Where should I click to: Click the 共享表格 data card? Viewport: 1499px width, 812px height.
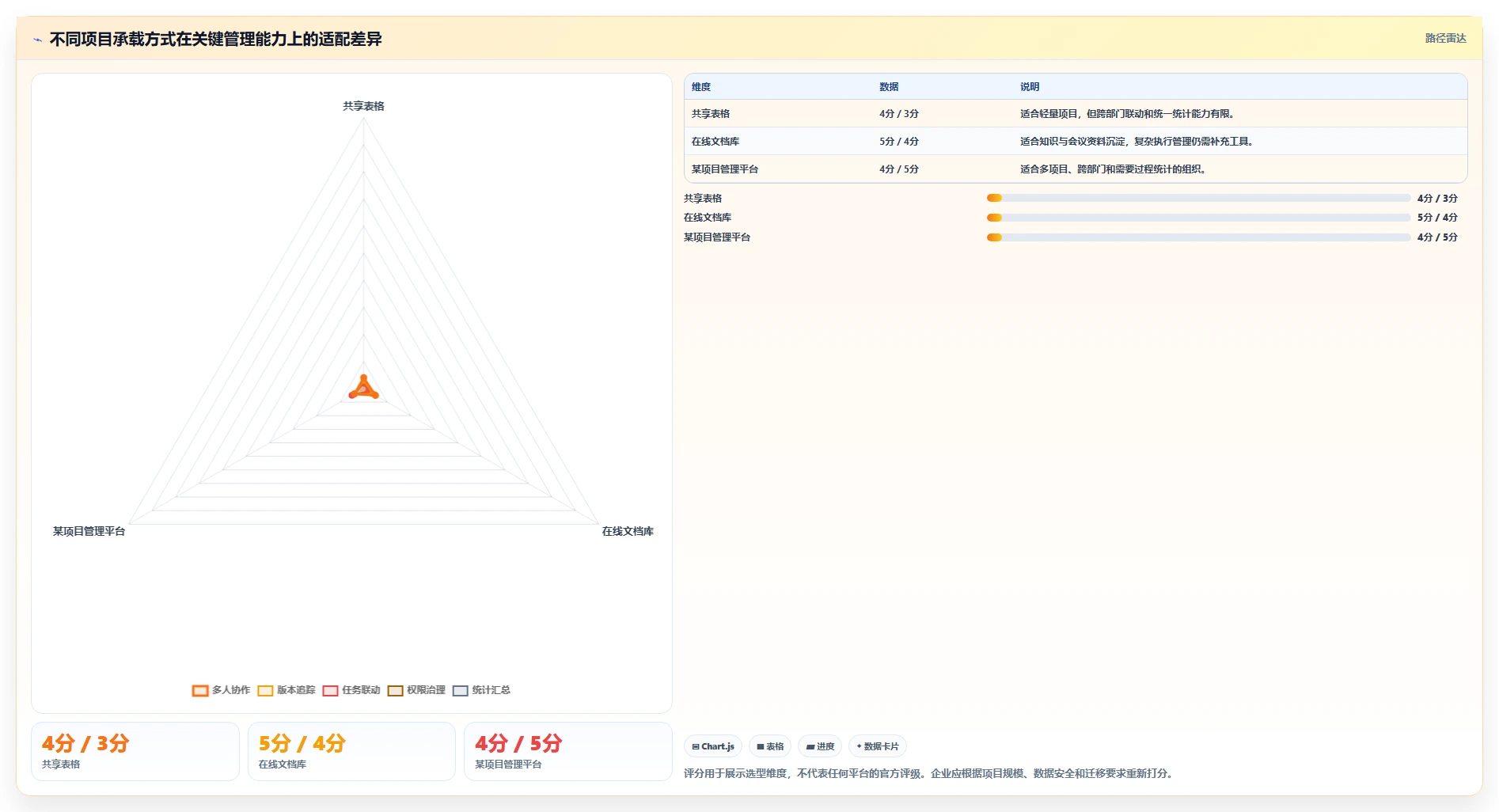coord(135,751)
